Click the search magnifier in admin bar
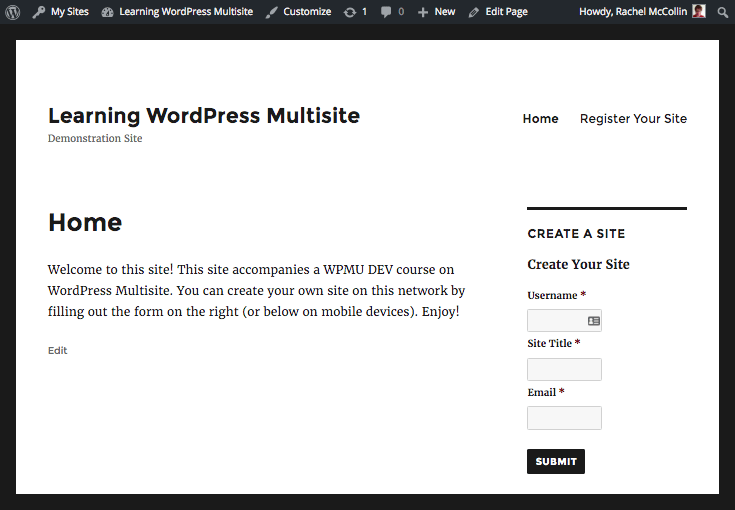Image resolution: width=735 pixels, height=510 pixels. pyautogui.click(x=722, y=12)
